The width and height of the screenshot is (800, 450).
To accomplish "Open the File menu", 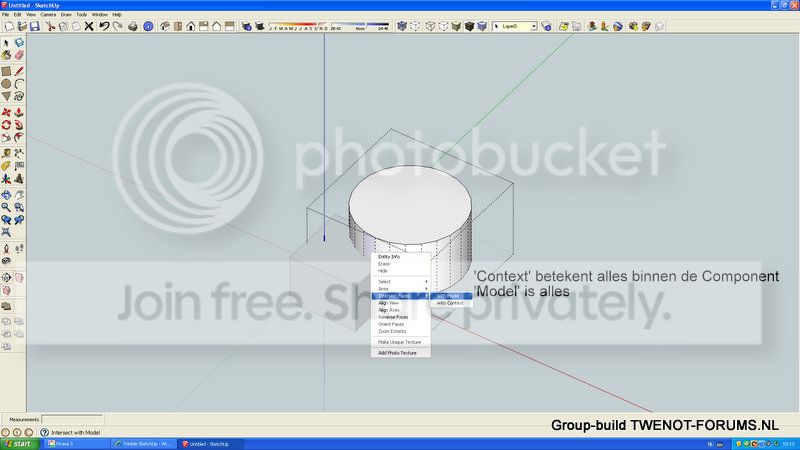I will (6, 15).
